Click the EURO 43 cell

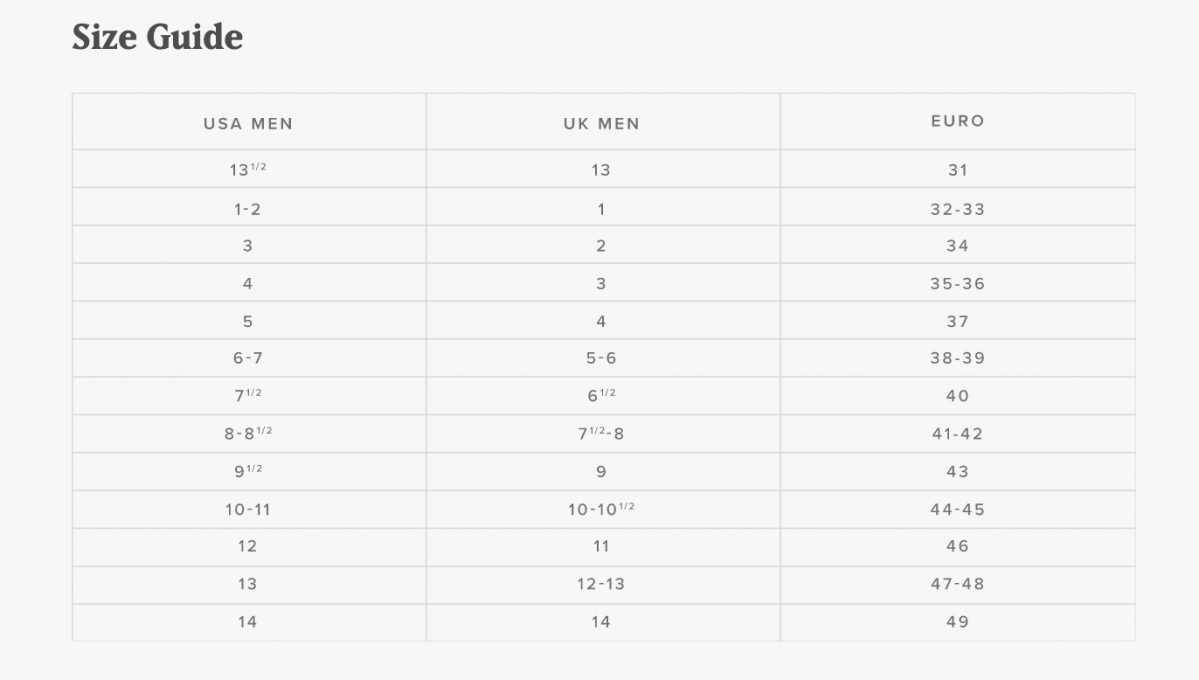click(957, 472)
